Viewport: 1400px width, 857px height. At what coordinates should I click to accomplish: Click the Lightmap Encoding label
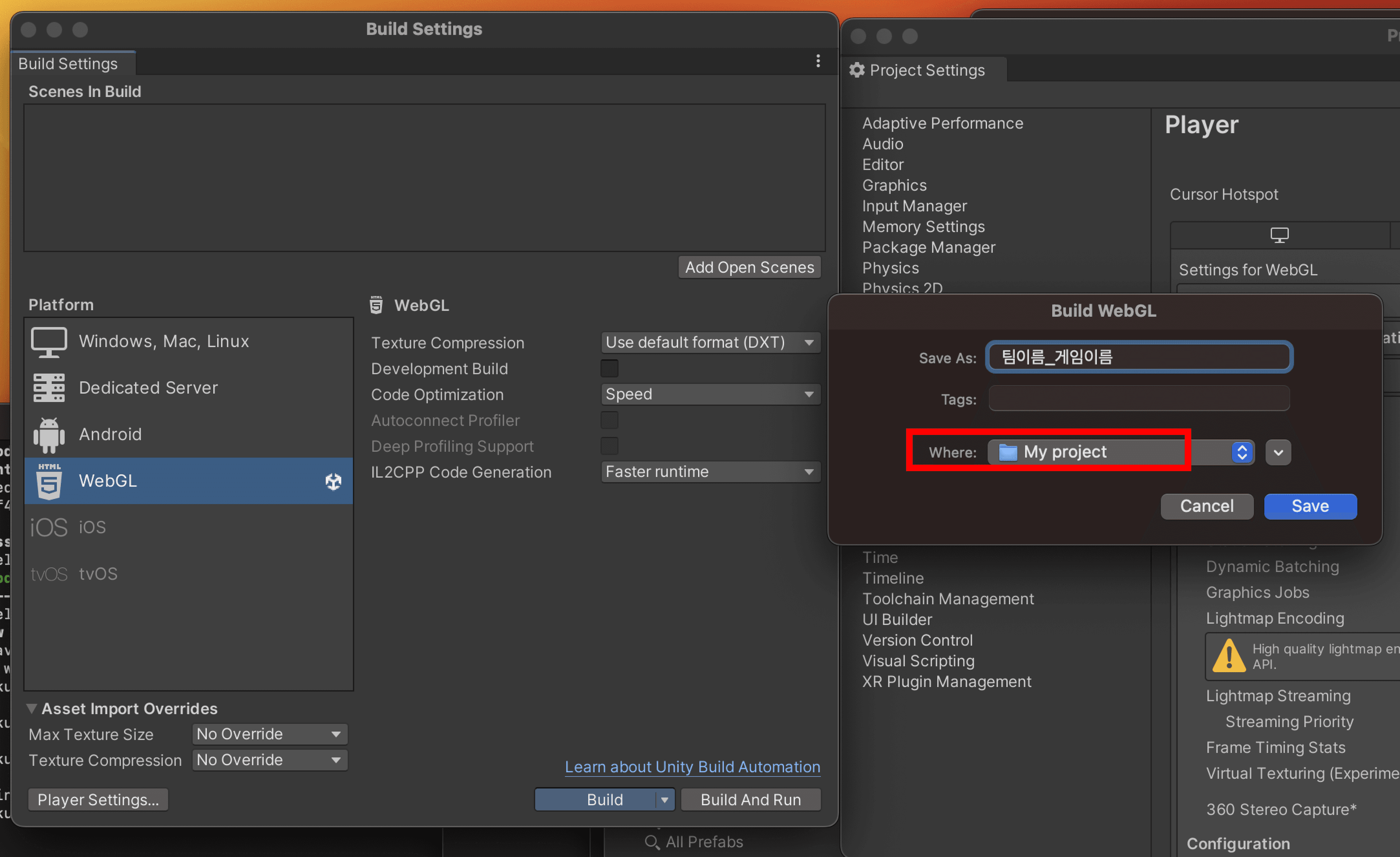point(1275,619)
